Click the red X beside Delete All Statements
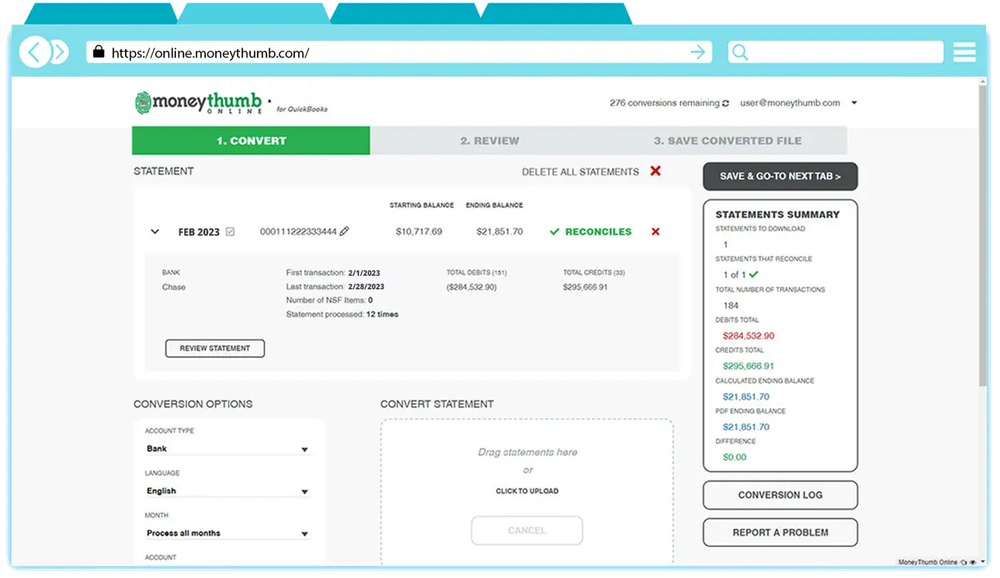Image resolution: width=1000 pixels, height=578 pixels. pos(655,171)
